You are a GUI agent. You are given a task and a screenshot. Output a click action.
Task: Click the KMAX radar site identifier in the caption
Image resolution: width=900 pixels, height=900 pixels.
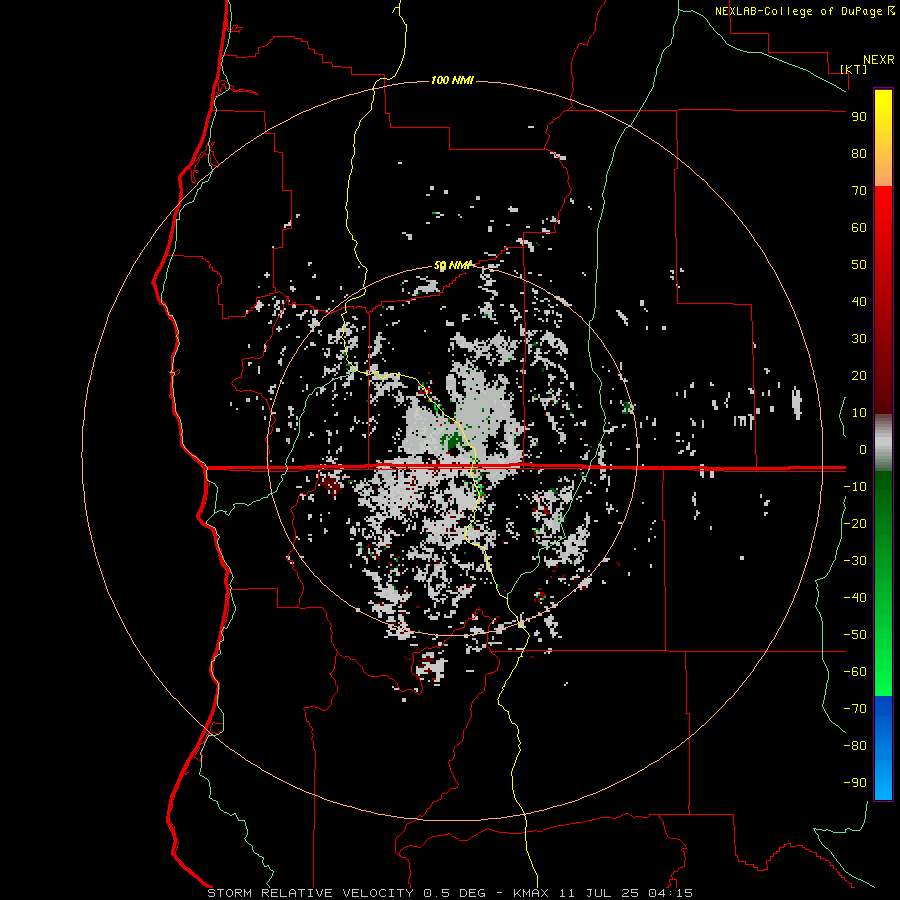531,893
